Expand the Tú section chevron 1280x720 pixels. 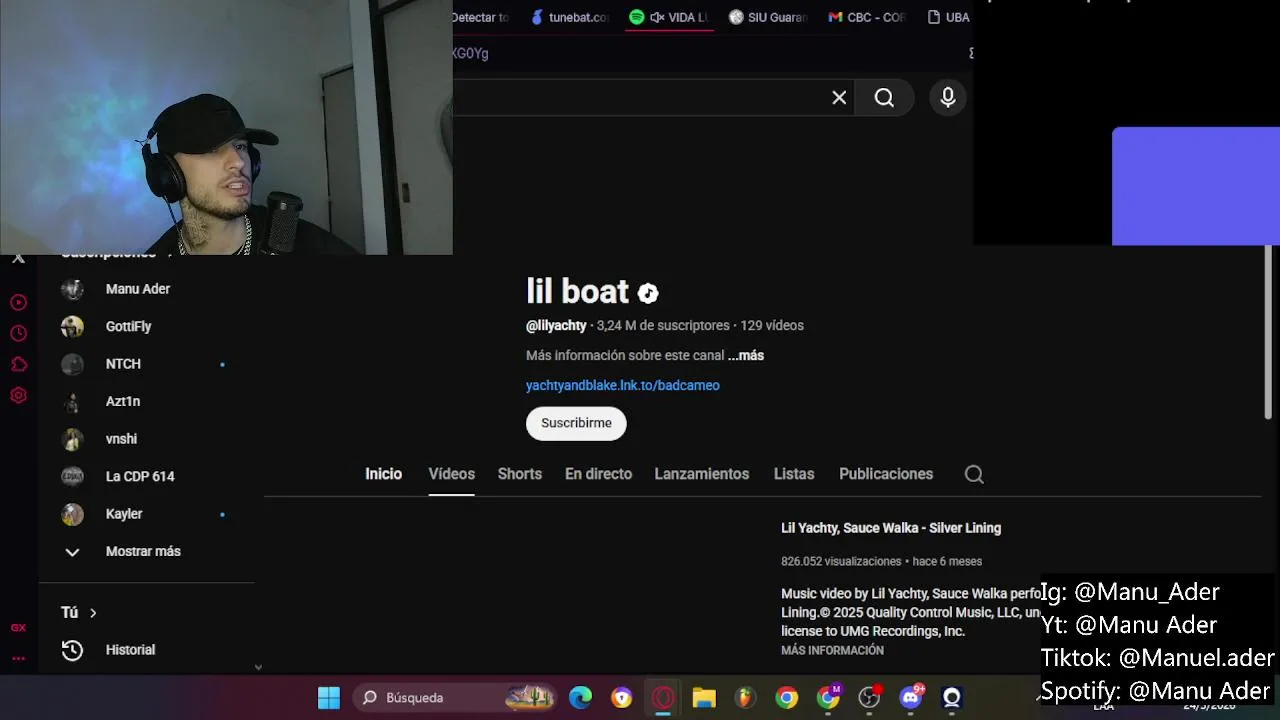coord(93,612)
